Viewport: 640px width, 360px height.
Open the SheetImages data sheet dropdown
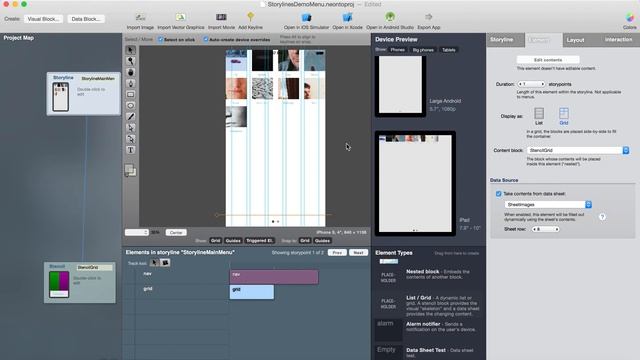(x=548, y=204)
